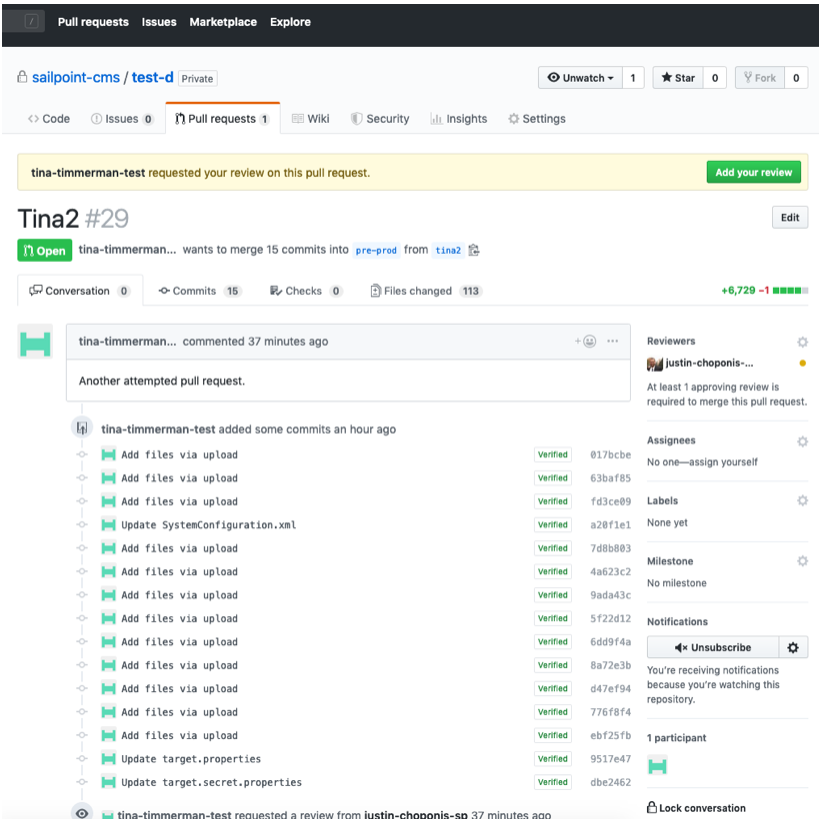This screenshot has width=825, height=829.
Task: Open the comment's three-dot options menu
Action: point(612,341)
